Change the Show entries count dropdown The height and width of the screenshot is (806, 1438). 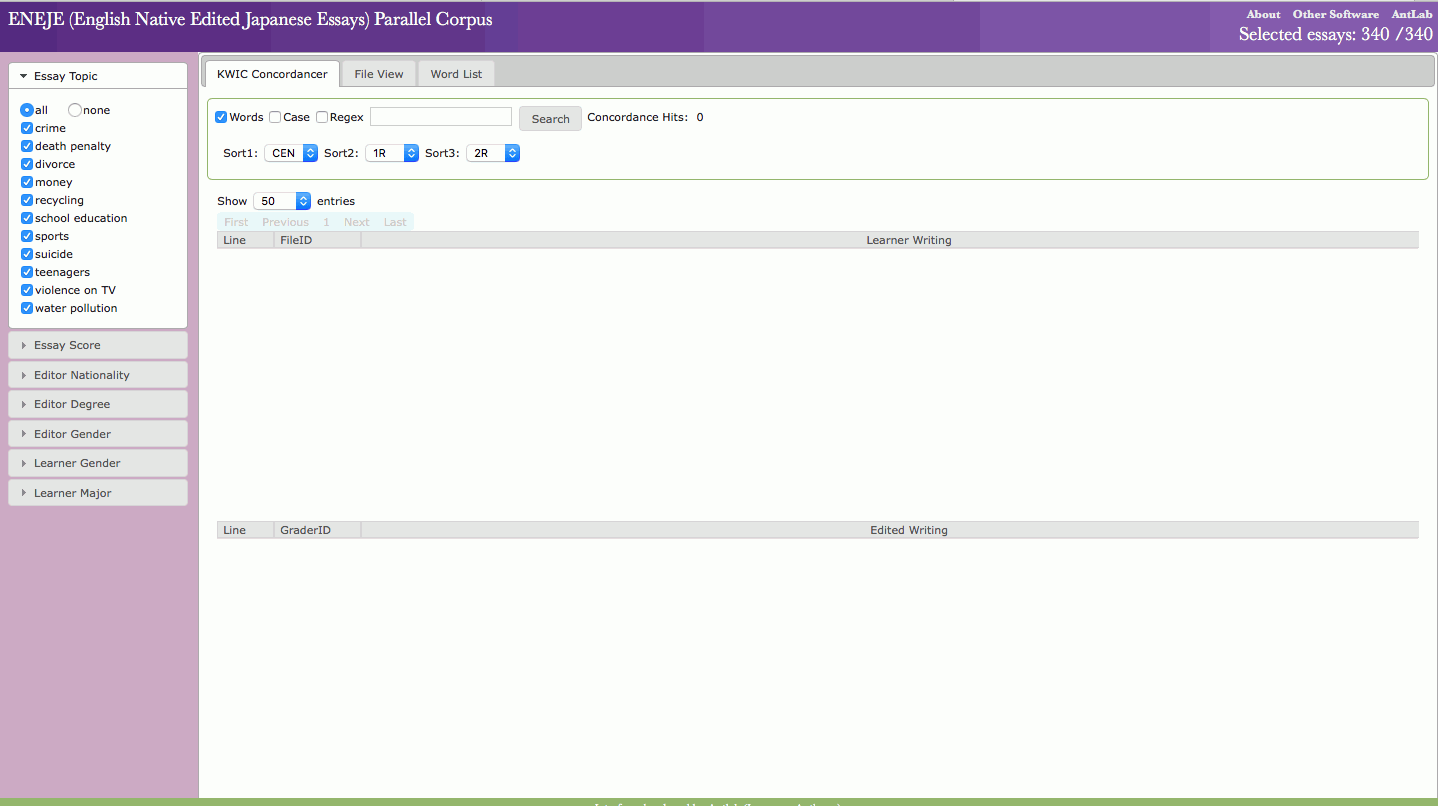tap(282, 201)
